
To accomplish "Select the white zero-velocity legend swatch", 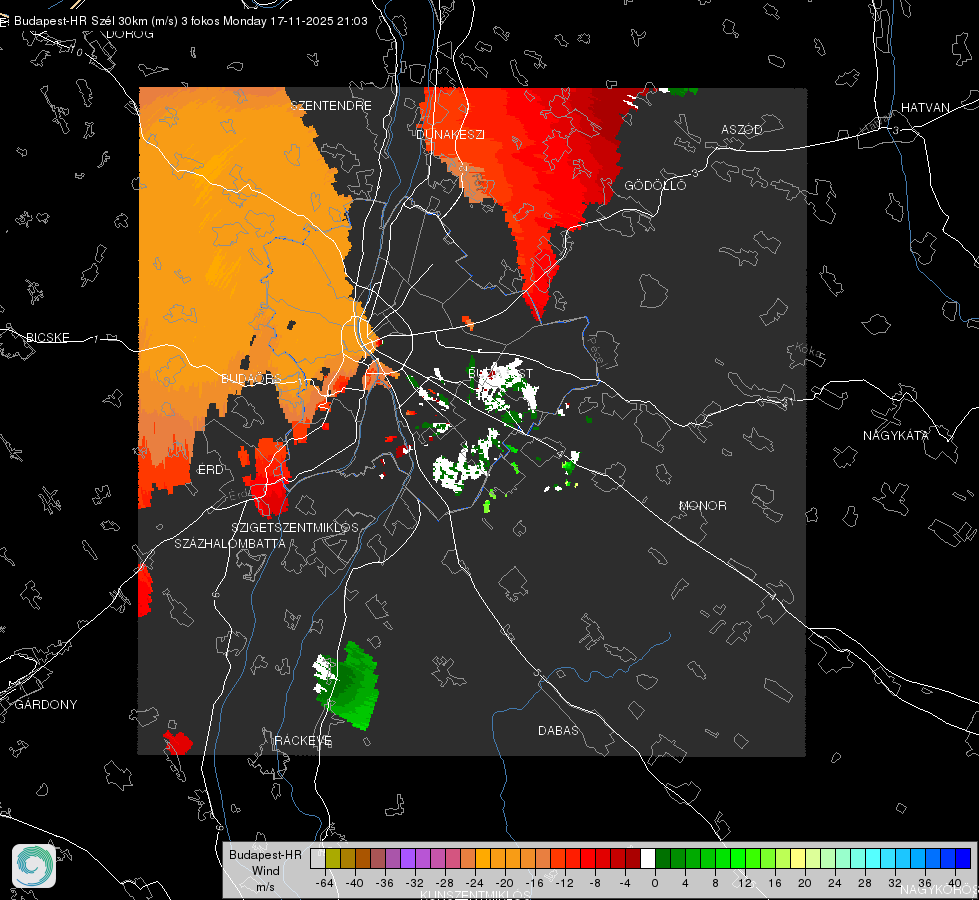I will pyautogui.click(x=648, y=858).
